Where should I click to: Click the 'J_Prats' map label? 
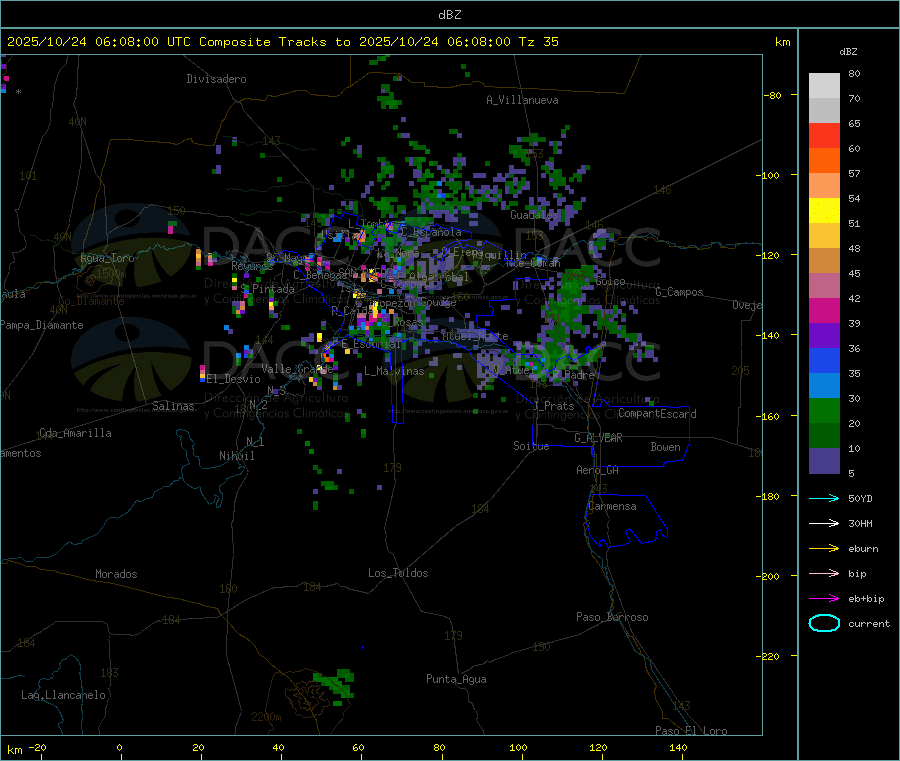tap(553, 405)
